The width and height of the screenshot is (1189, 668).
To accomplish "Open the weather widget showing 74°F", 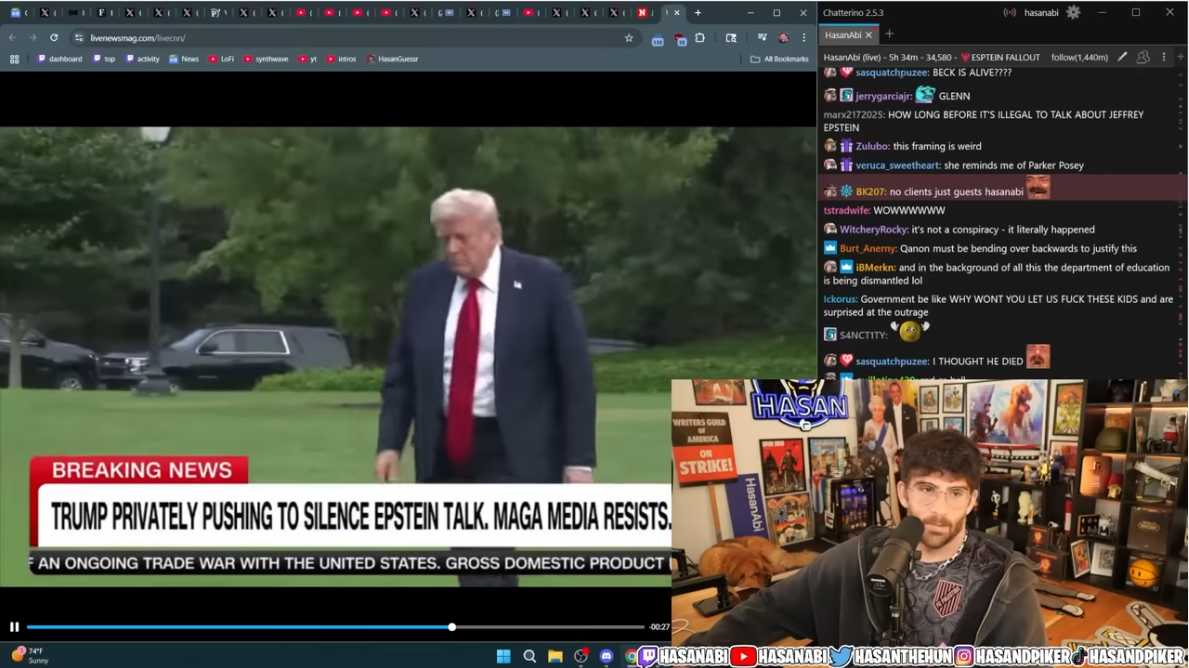I will click(31, 655).
